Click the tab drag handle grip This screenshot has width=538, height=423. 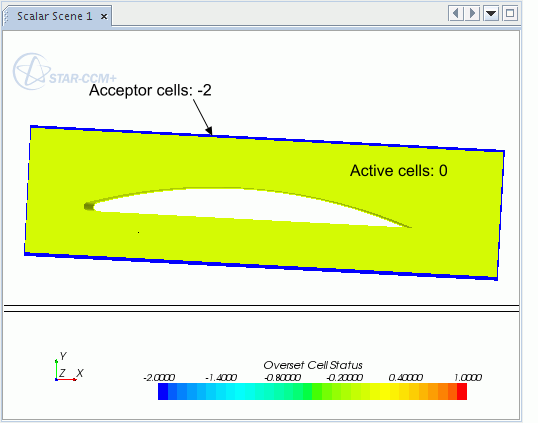point(5,16)
